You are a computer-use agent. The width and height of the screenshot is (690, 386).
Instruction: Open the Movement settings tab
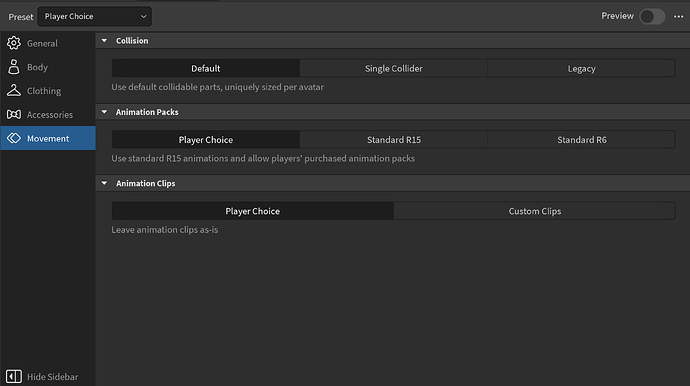click(48, 138)
